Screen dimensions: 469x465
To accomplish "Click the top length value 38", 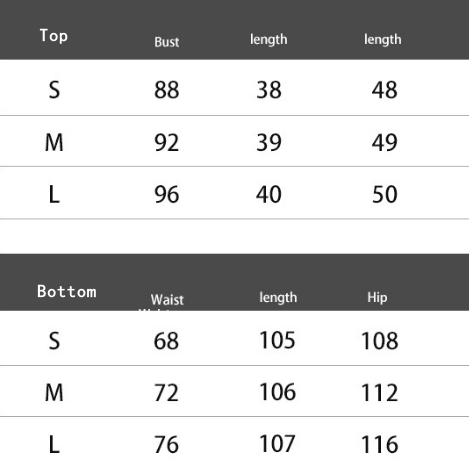I will click(269, 90).
